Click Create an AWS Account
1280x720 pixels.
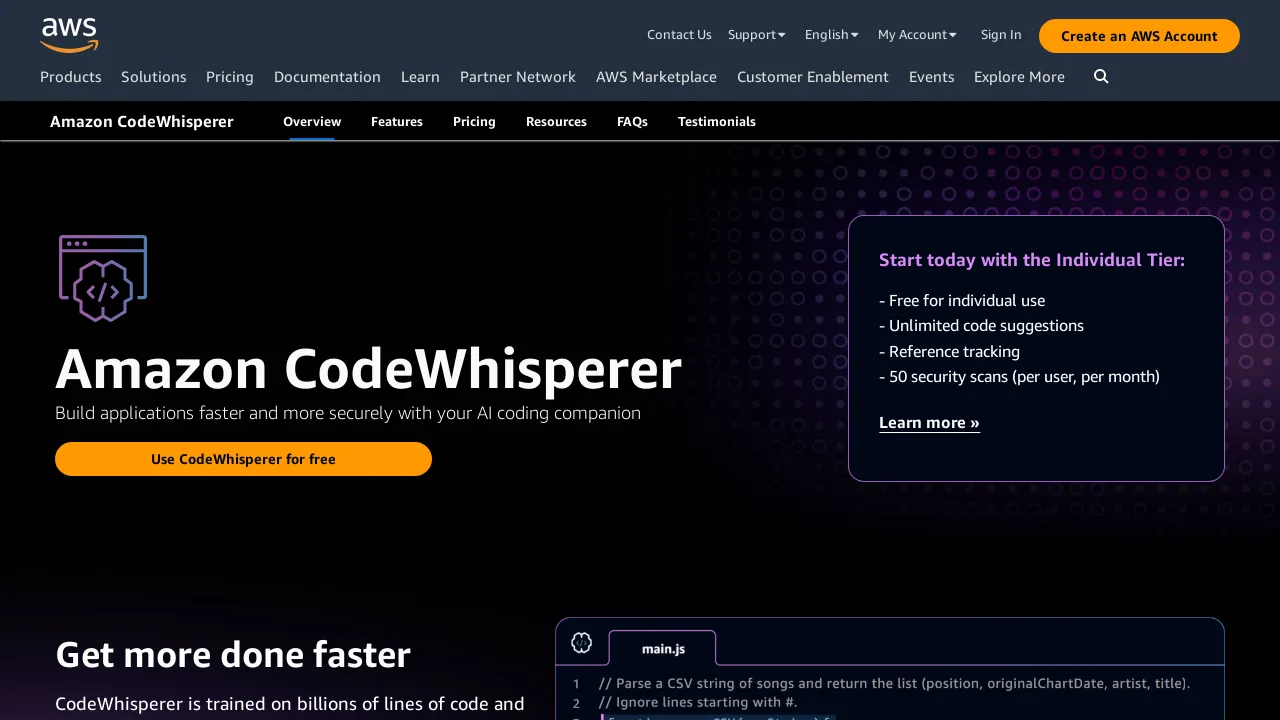point(1139,35)
